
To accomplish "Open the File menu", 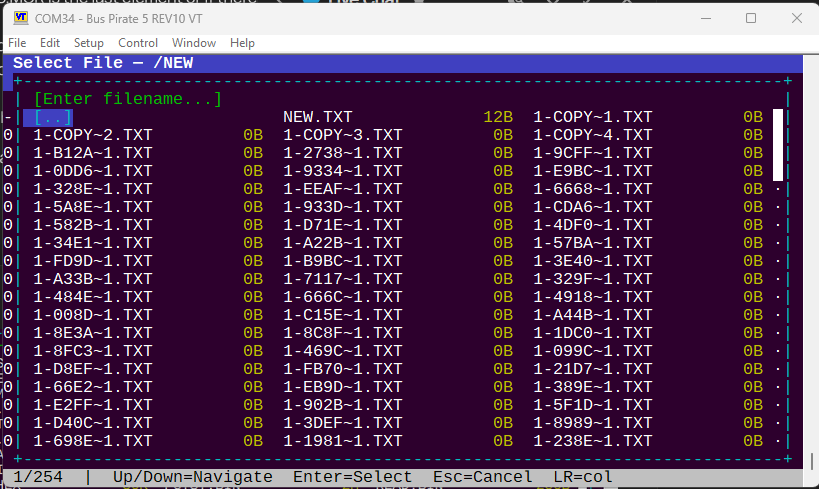I will (x=17, y=43).
